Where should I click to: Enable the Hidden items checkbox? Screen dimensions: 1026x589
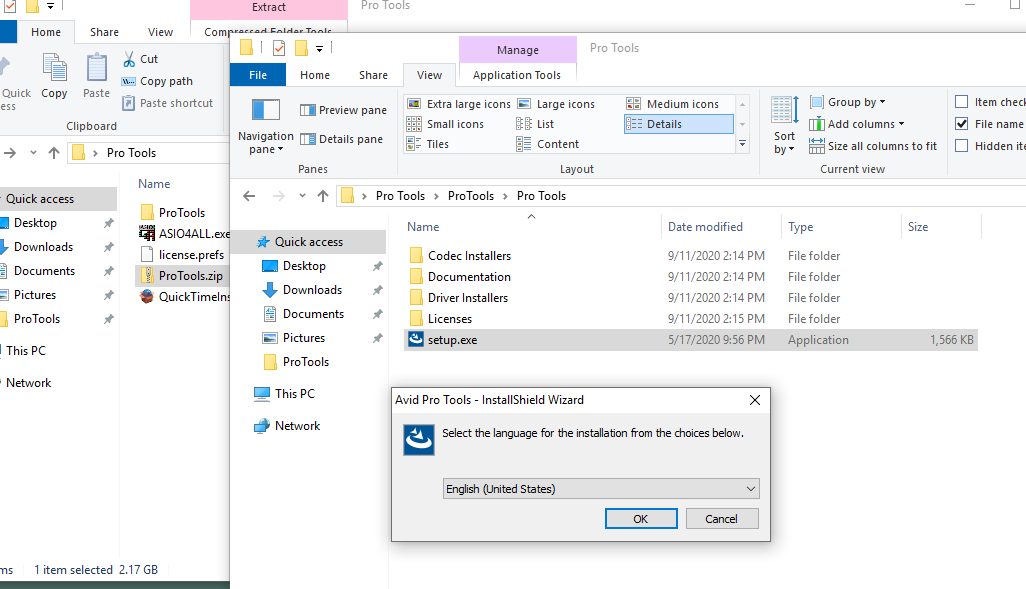(x=962, y=146)
